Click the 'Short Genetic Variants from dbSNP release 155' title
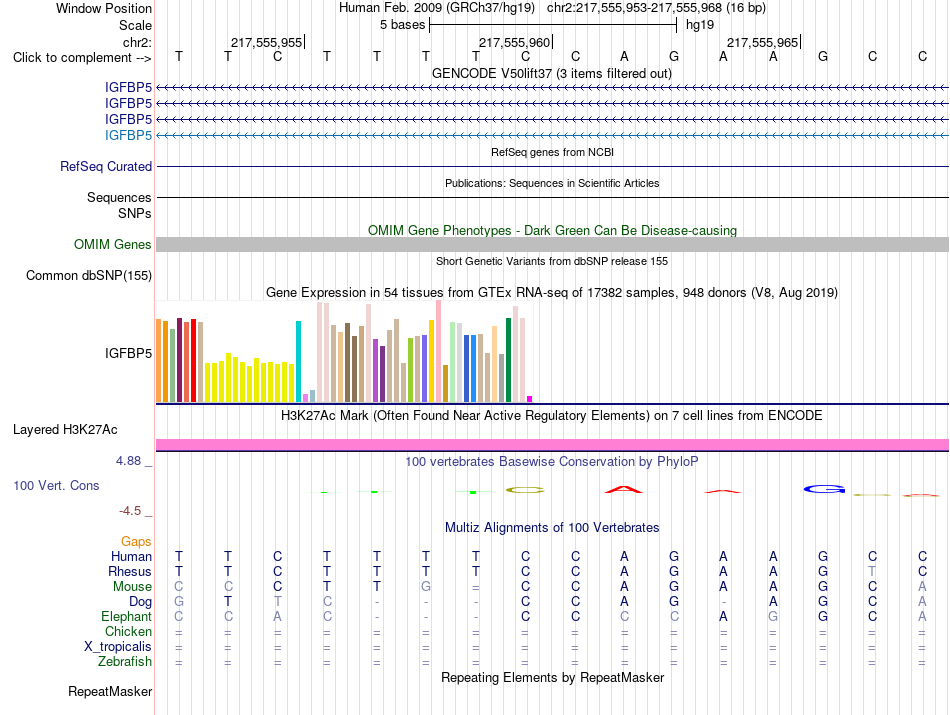The height and width of the screenshot is (715, 950). [x=552, y=261]
